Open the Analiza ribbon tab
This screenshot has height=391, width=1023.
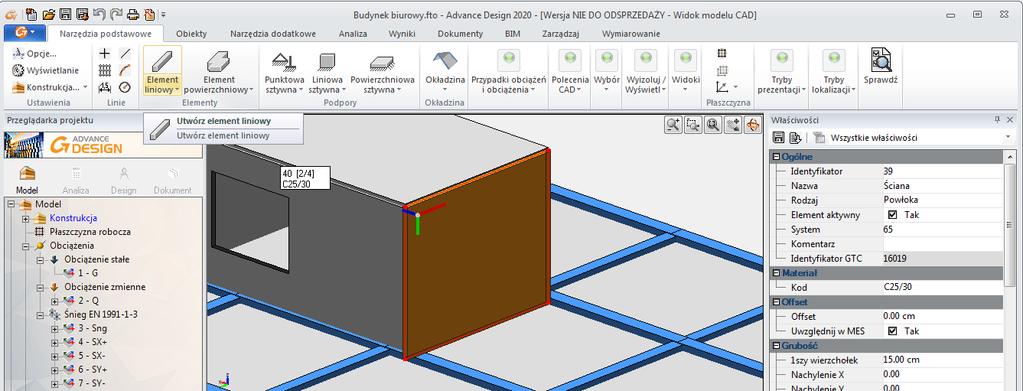pyautogui.click(x=352, y=34)
